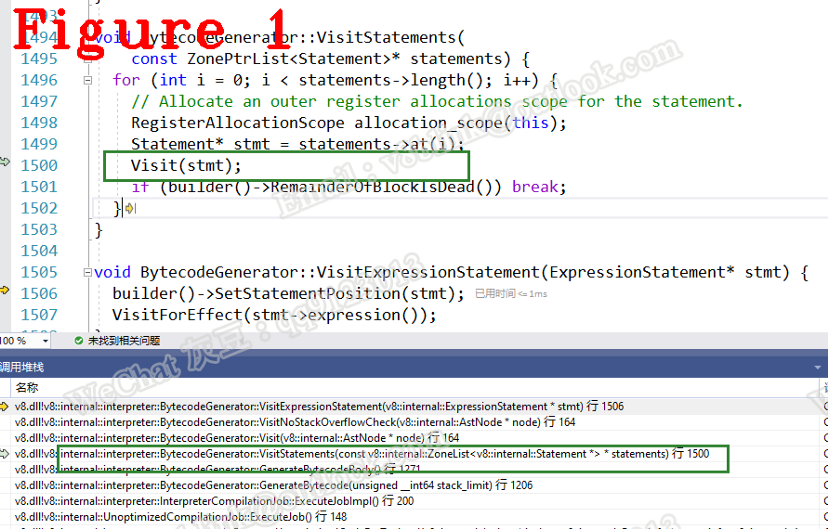Image resolution: width=828 pixels, height=529 pixels.
Task: Click the green arrow on the VisitStatements stack frame
Action: [5, 454]
